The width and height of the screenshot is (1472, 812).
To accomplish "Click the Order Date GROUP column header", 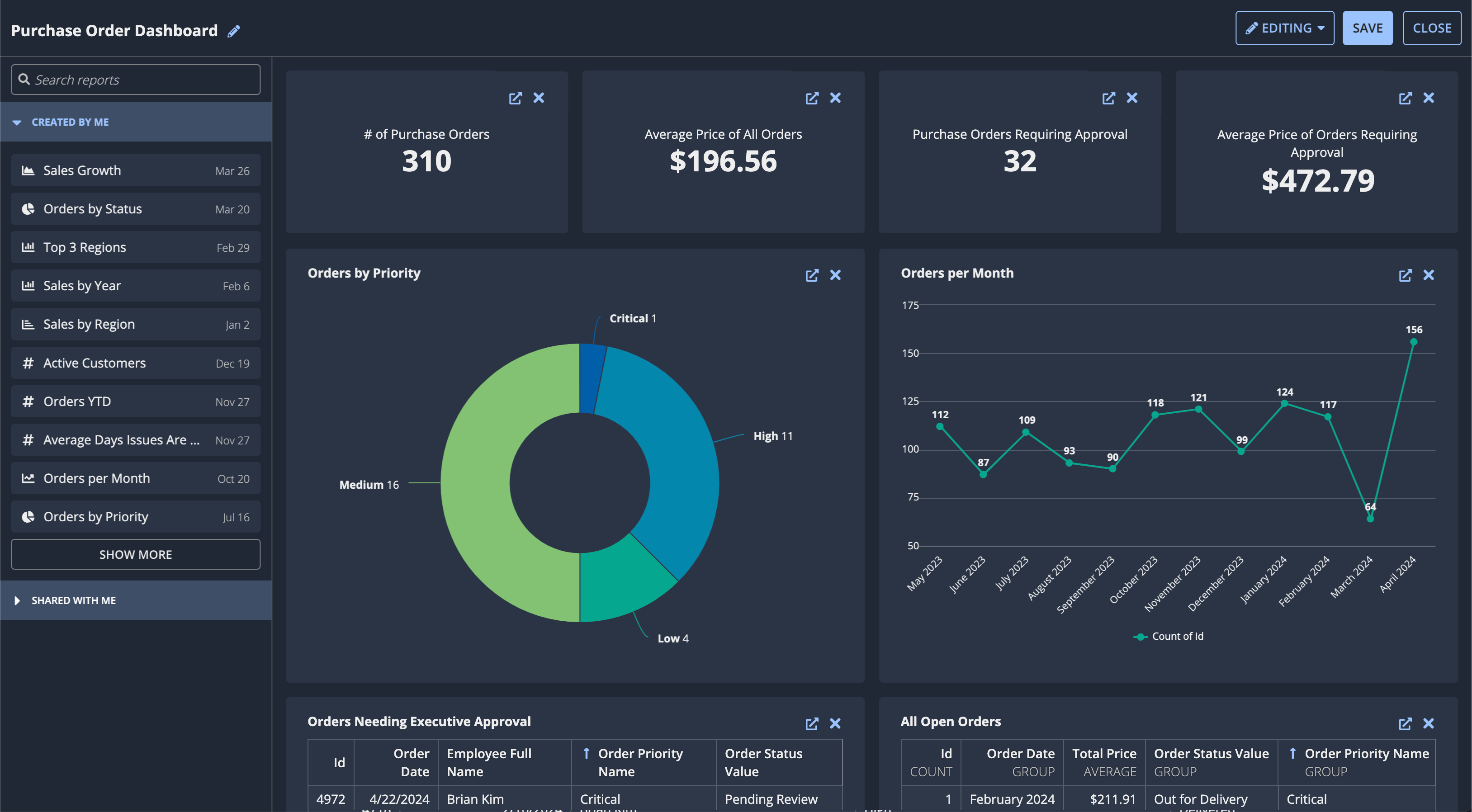I will pos(1012,762).
